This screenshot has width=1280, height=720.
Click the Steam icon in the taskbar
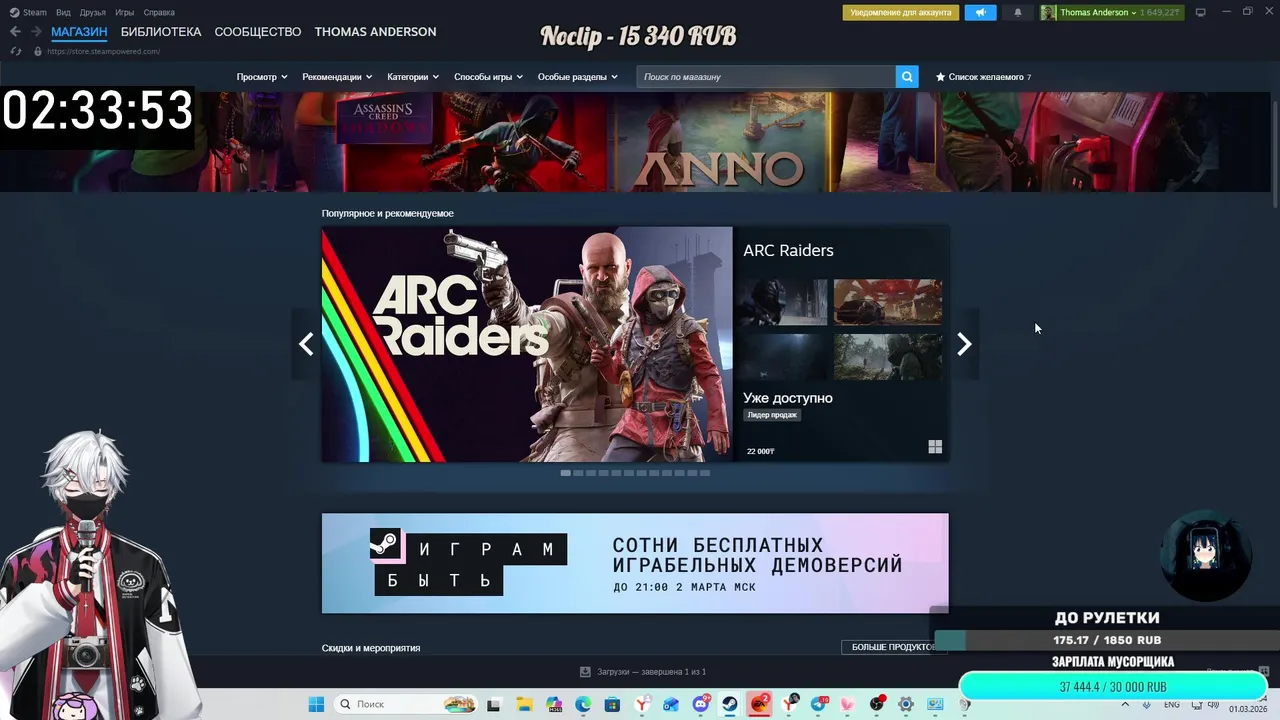click(730, 704)
